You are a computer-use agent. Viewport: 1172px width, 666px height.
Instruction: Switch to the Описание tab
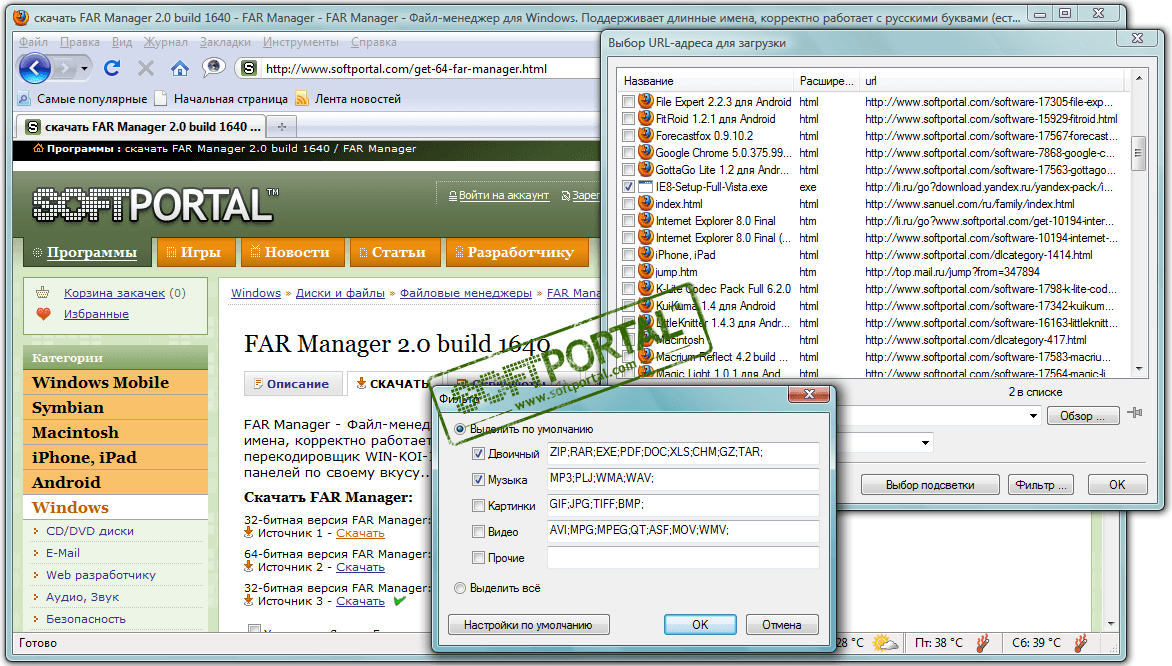[x=292, y=383]
